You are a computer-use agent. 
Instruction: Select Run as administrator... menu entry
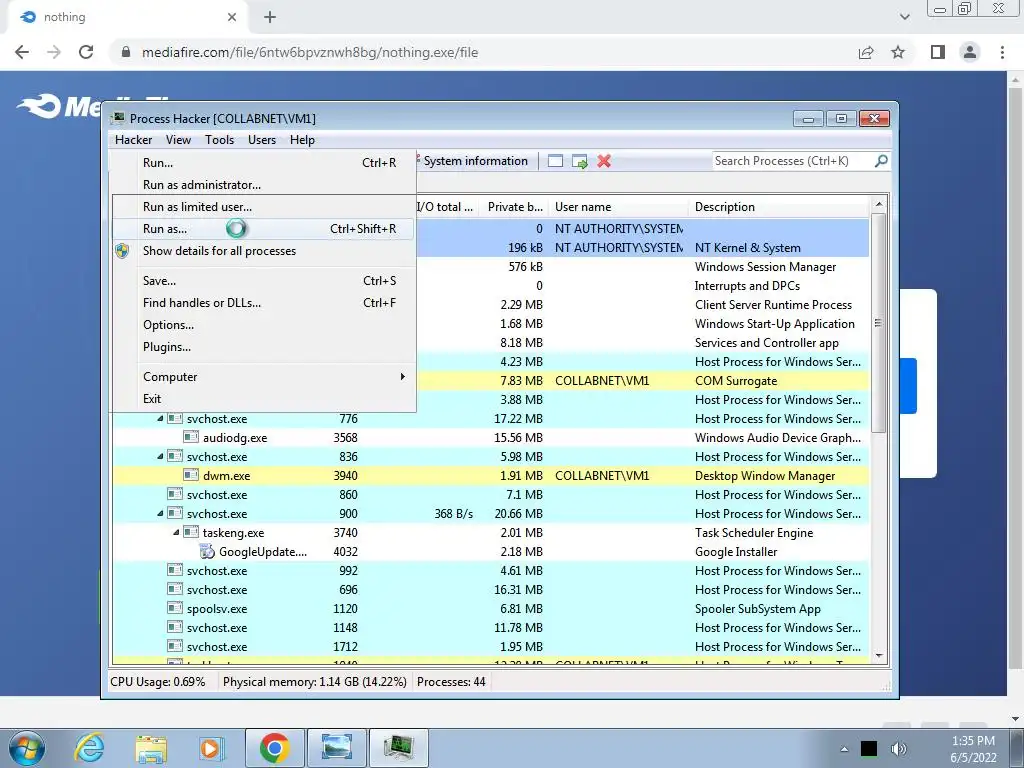tap(264, 185)
